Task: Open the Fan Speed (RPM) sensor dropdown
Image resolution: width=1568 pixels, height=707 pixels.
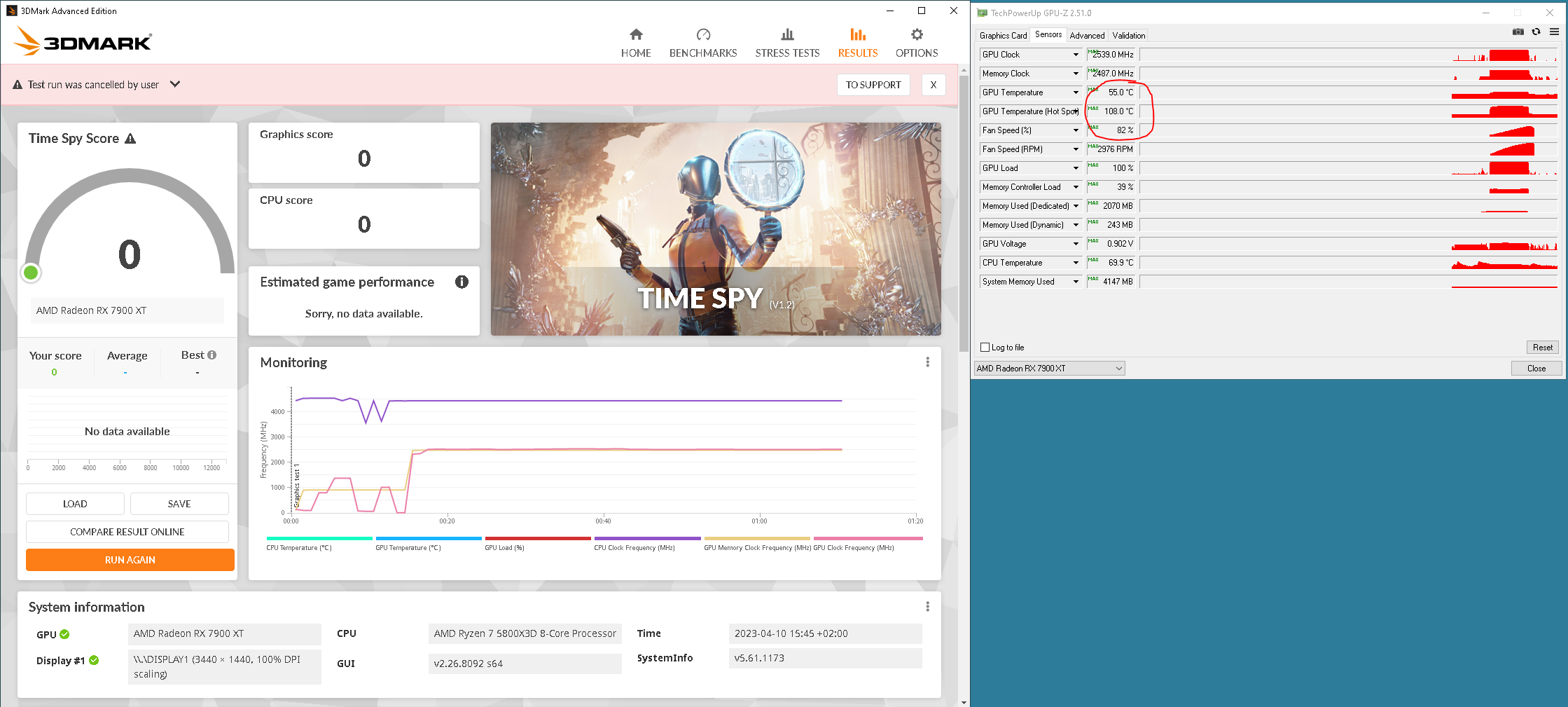Action: click(x=1076, y=149)
